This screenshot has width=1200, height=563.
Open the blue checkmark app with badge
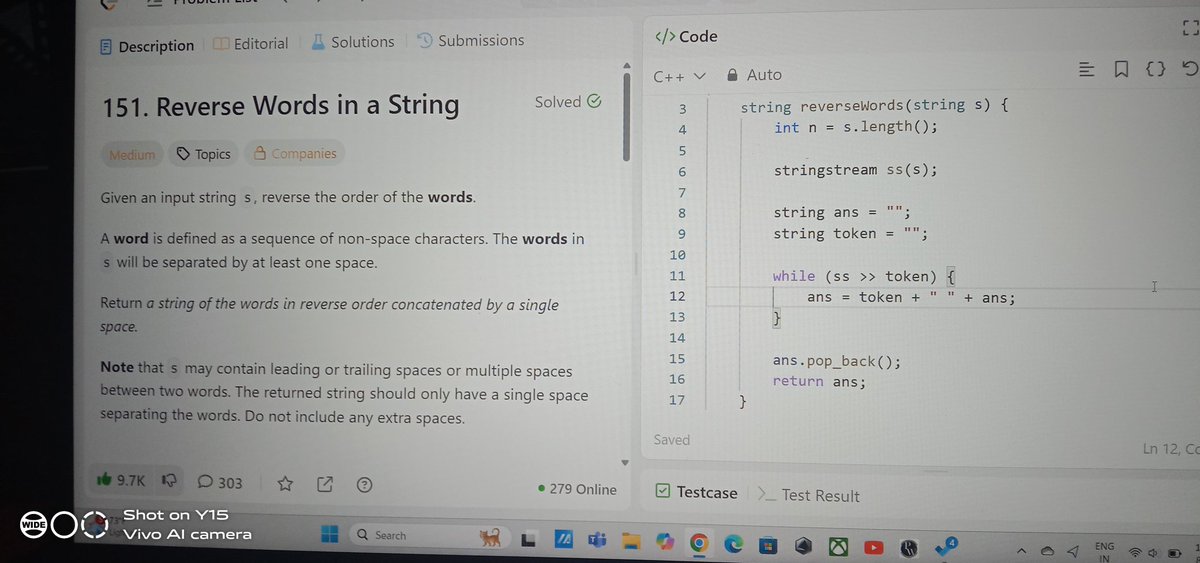(946, 547)
